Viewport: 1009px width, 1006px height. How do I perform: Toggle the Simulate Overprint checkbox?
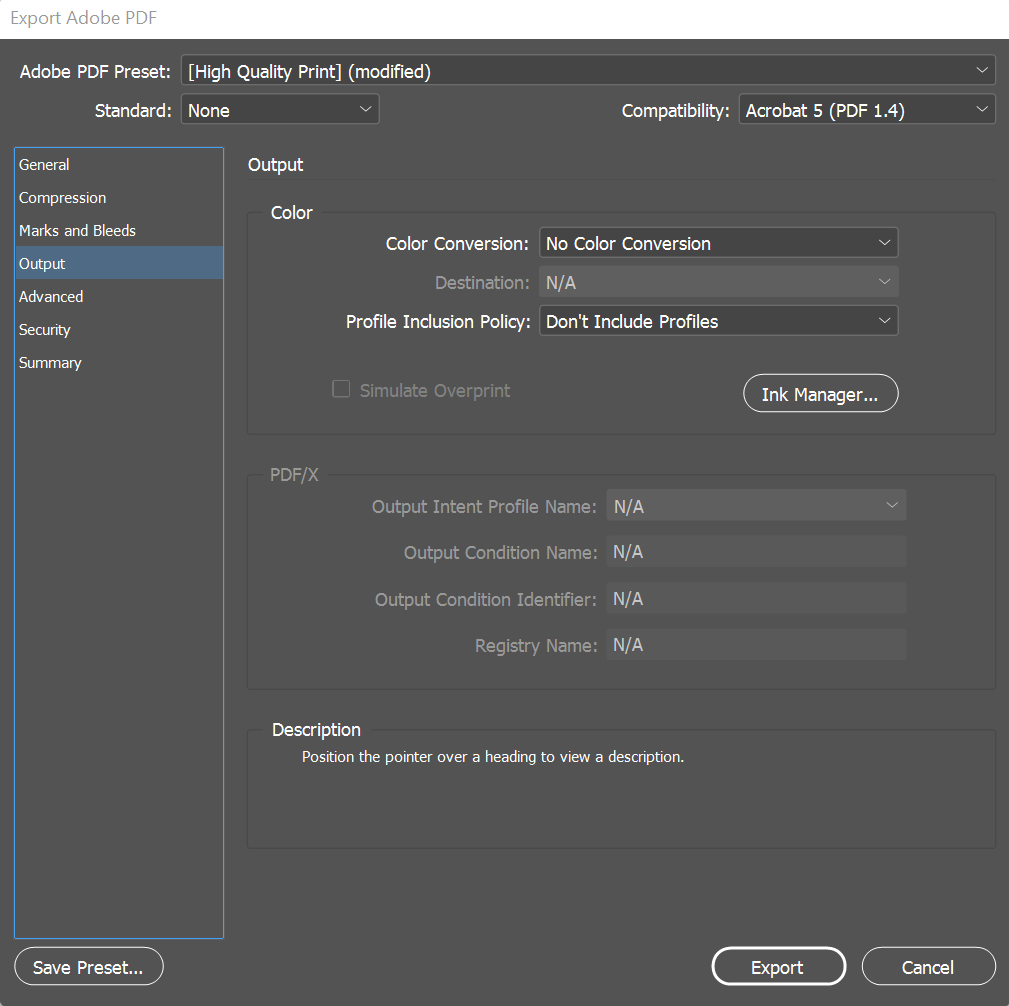pos(341,390)
